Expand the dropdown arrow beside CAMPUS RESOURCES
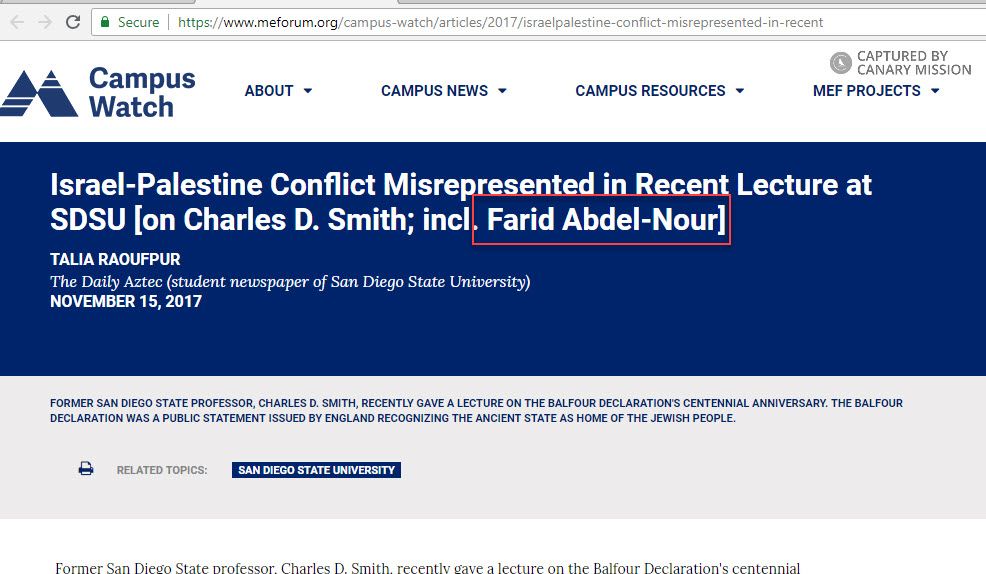The width and height of the screenshot is (986, 574). click(740, 91)
